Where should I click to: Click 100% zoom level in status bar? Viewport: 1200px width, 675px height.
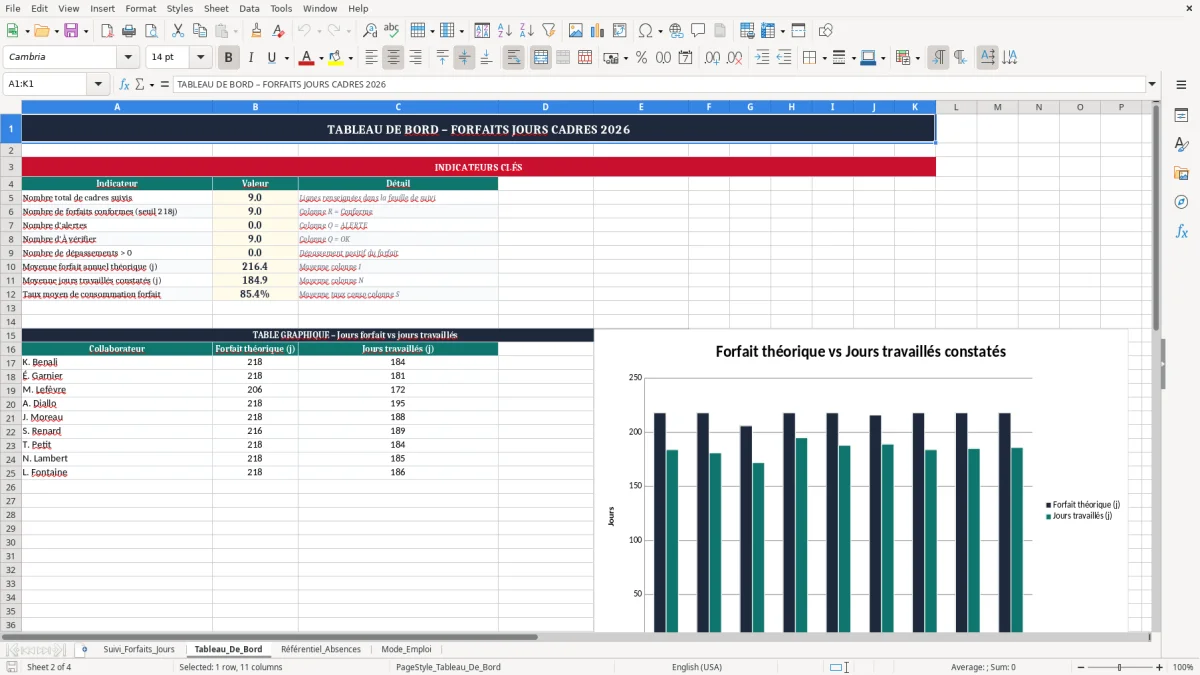click(1183, 667)
